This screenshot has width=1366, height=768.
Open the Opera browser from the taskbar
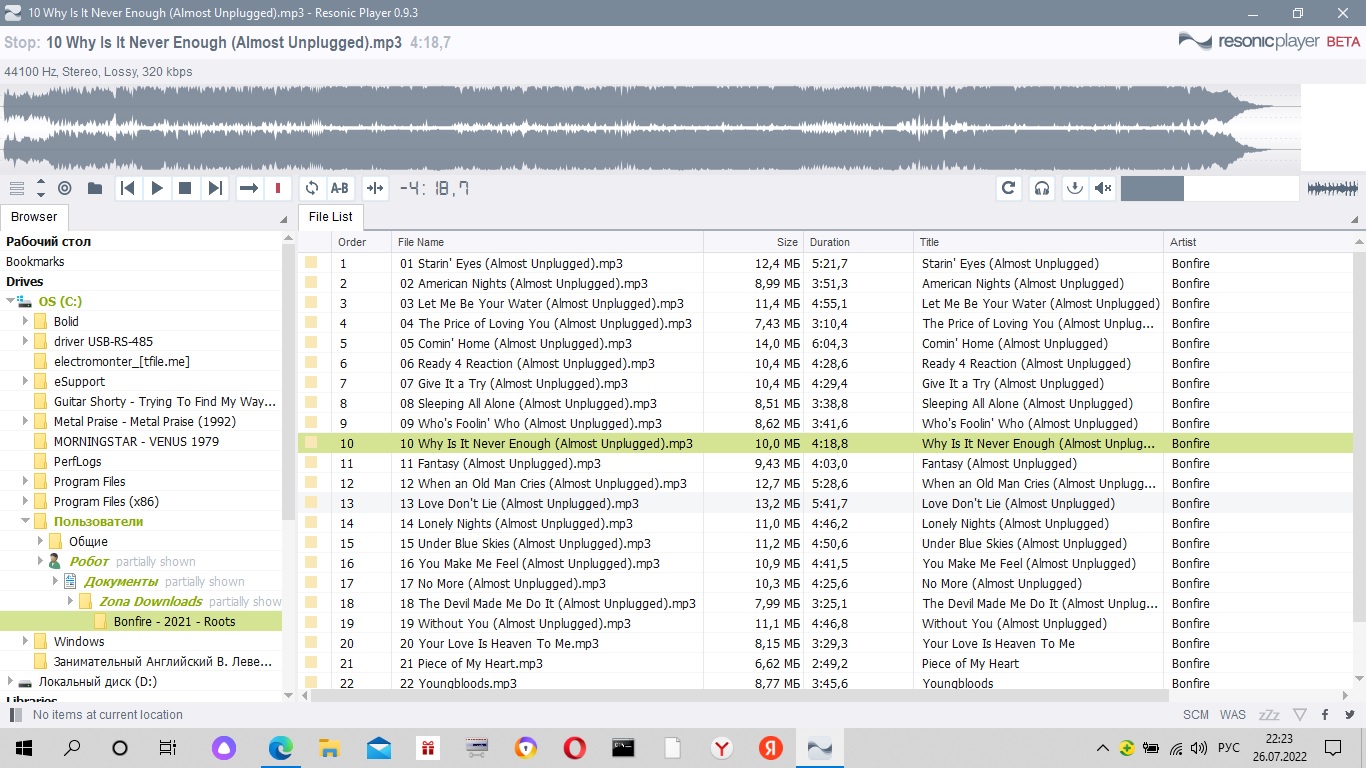pos(574,747)
